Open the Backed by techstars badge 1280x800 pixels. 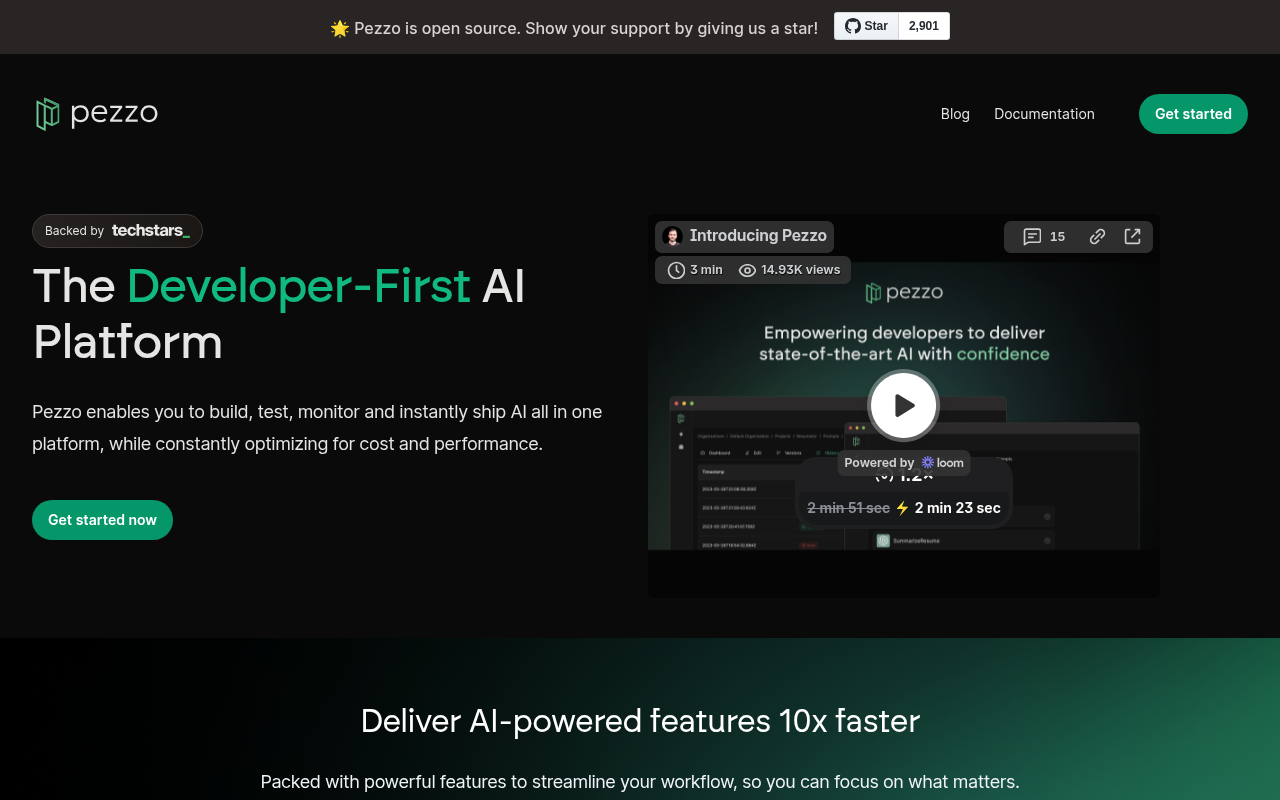pyautogui.click(x=117, y=230)
